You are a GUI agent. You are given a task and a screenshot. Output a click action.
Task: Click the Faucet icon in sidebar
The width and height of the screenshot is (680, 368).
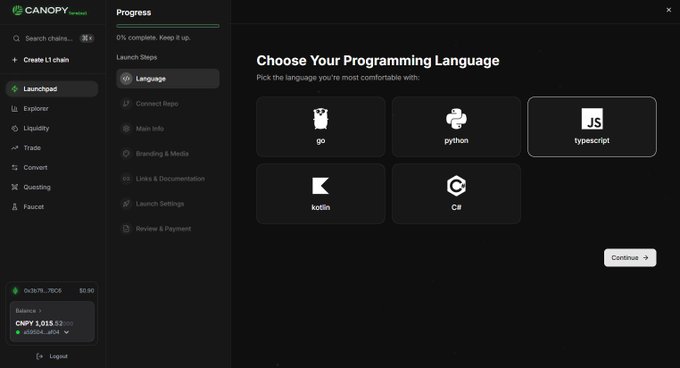pyautogui.click(x=15, y=207)
